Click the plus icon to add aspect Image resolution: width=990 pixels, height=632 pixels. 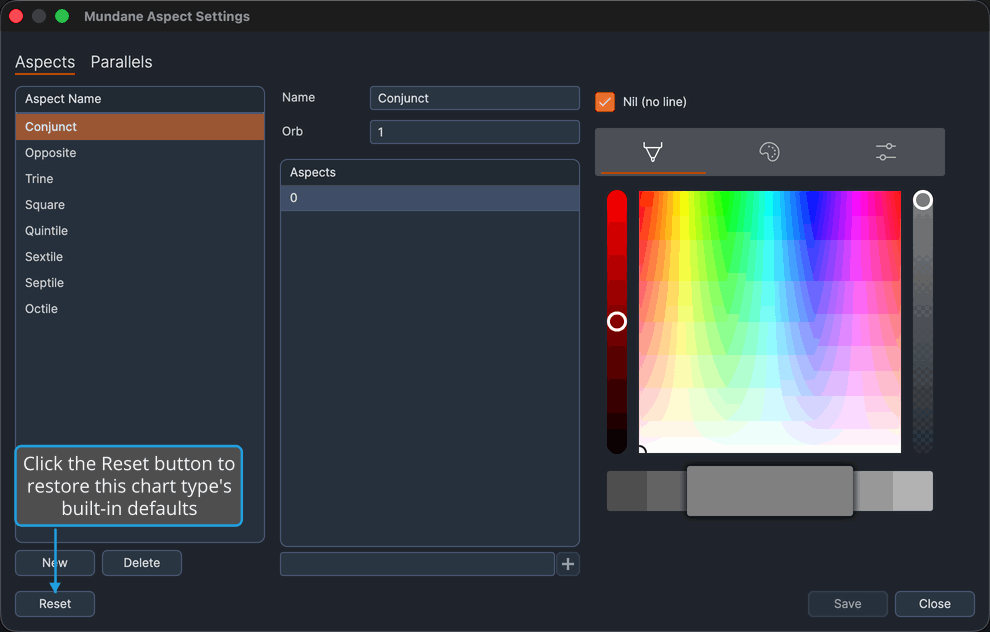(568, 564)
